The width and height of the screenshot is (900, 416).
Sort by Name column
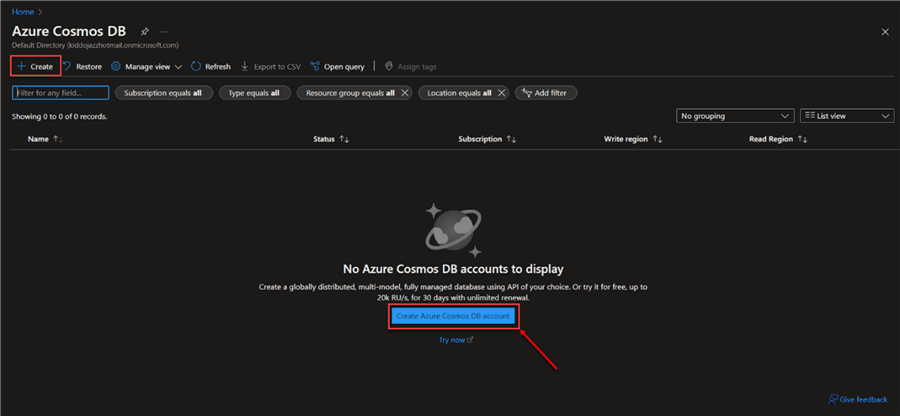[x=45, y=139]
